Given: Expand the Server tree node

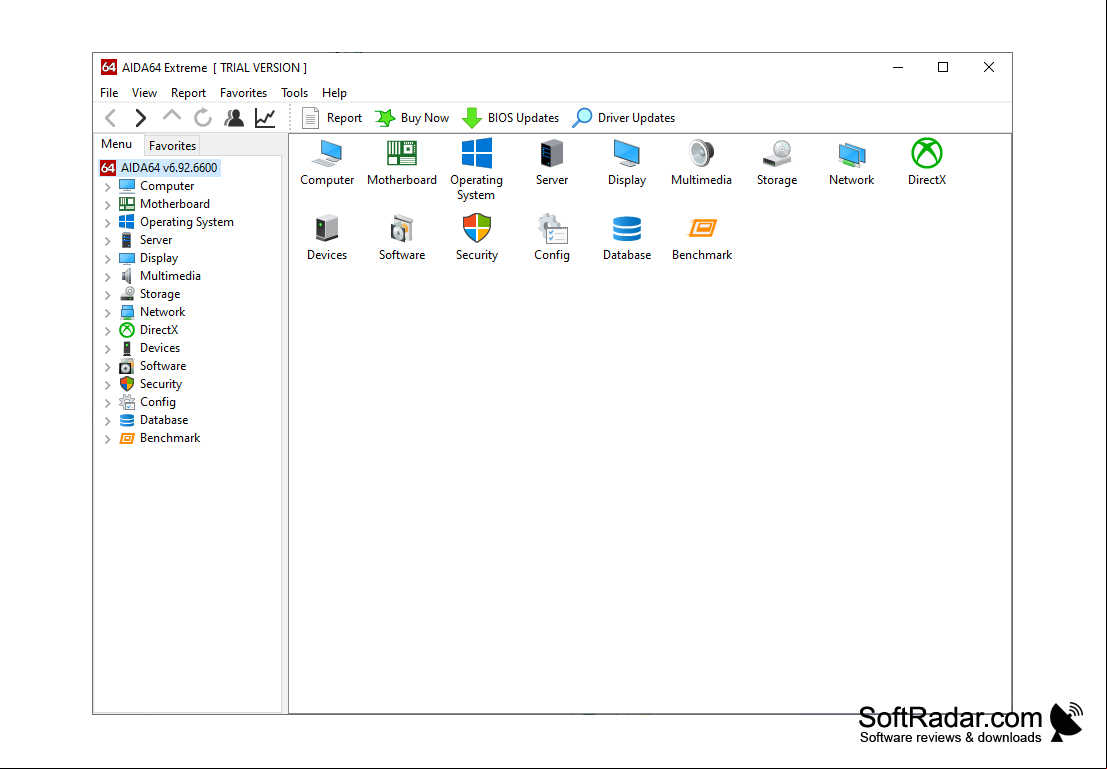Looking at the screenshot, I should 107,241.
